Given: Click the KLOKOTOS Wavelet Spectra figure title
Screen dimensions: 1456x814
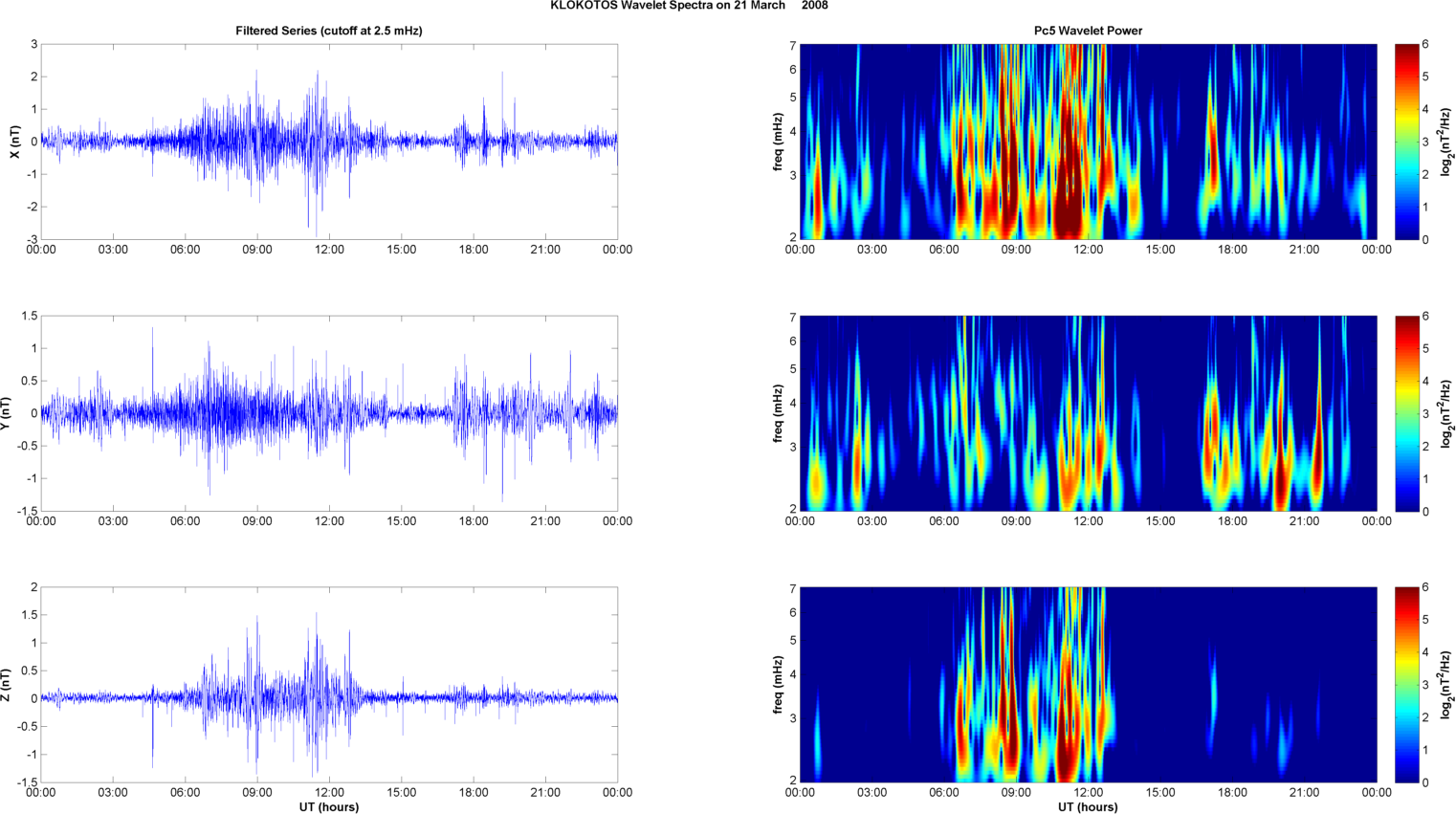Looking at the screenshot, I should (689, 6).
